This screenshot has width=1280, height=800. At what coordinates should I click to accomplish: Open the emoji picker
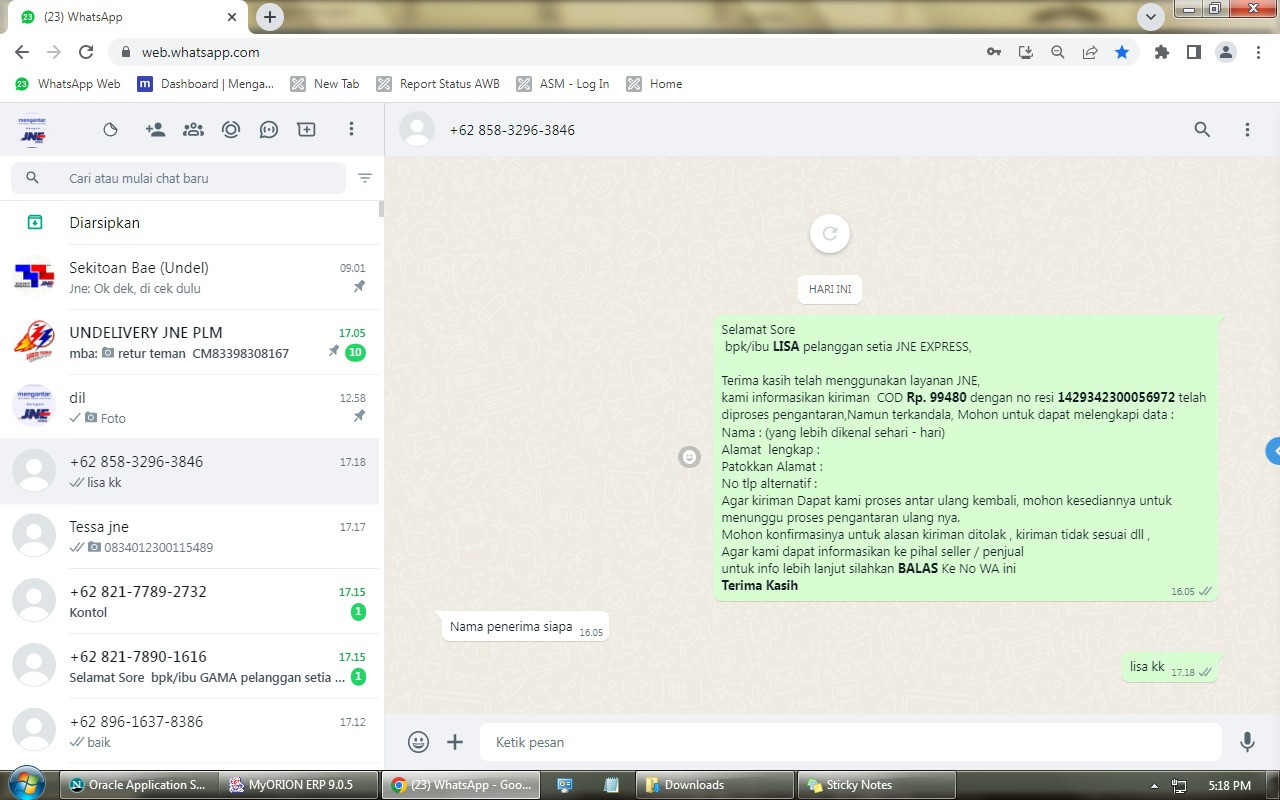418,742
